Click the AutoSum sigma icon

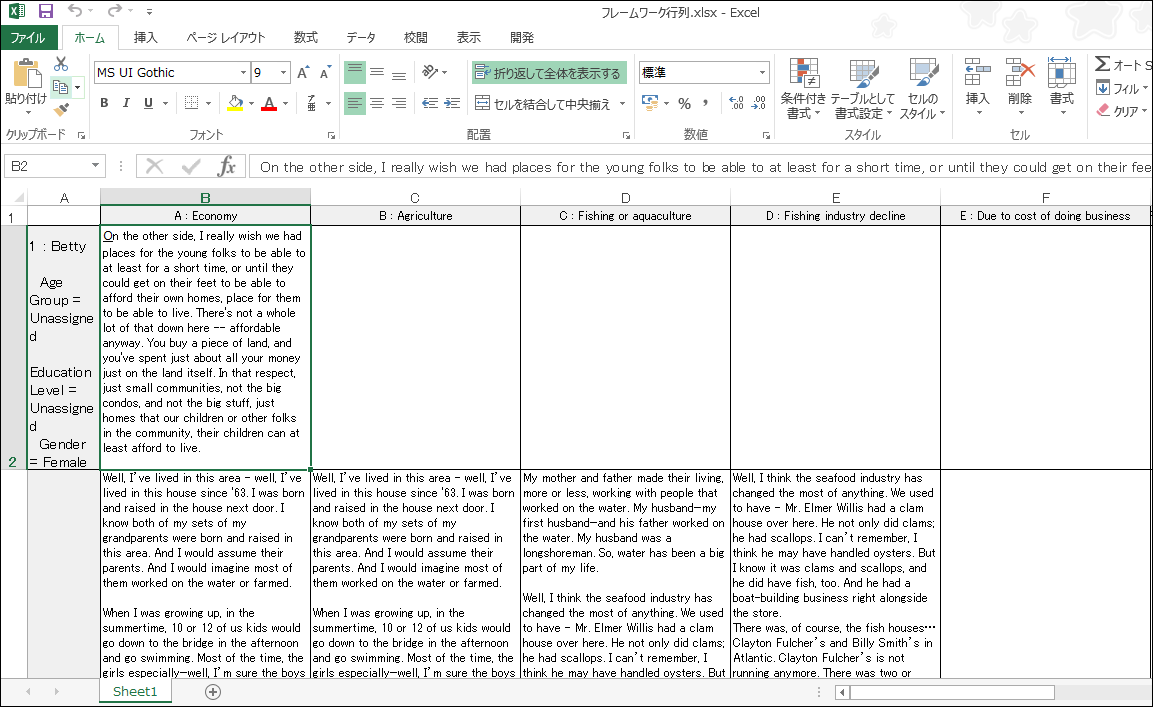coord(1102,64)
